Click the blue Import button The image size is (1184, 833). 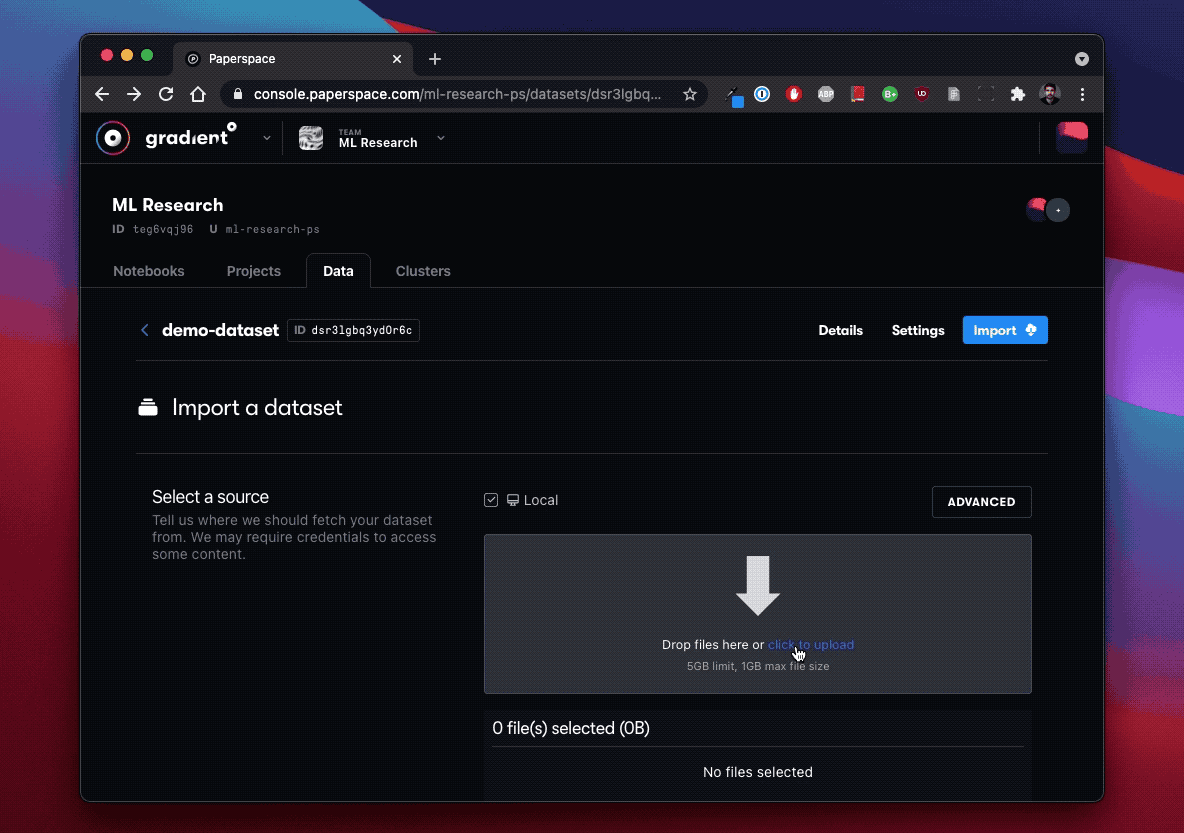pyautogui.click(x=1005, y=330)
